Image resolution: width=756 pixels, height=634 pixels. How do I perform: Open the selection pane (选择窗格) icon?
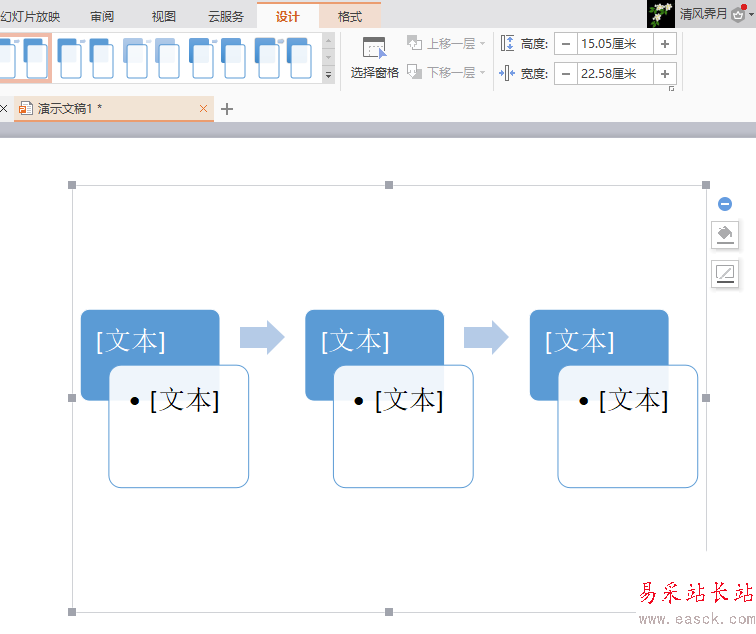coord(374,48)
